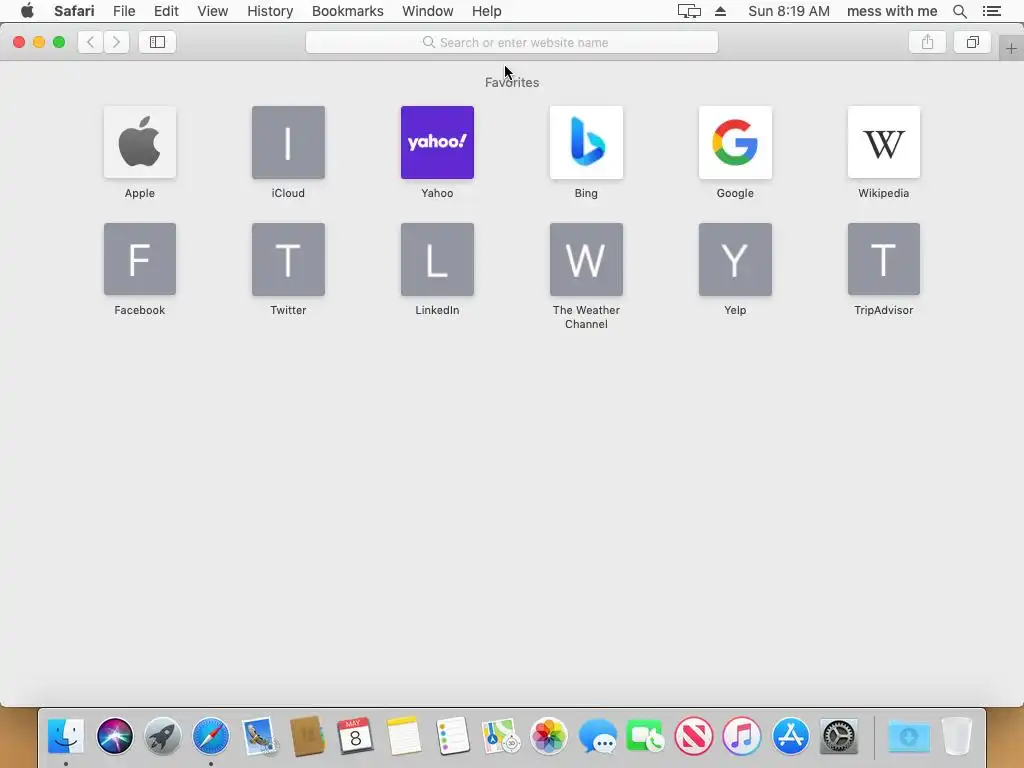Image resolution: width=1024 pixels, height=768 pixels.
Task: Open the Apple favorite tile
Action: pyautogui.click(x=140, y=142)
